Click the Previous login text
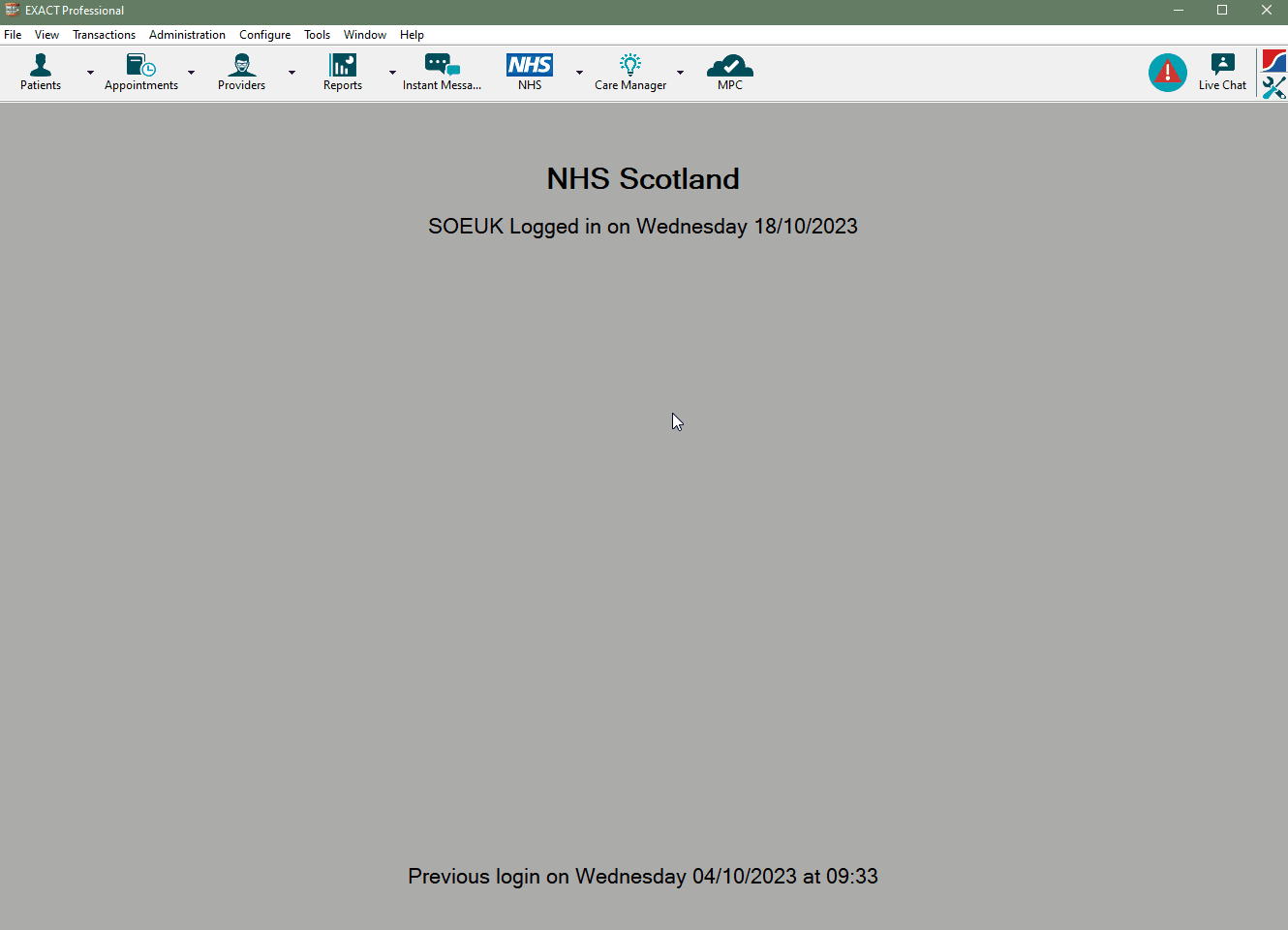 [643, 877]
